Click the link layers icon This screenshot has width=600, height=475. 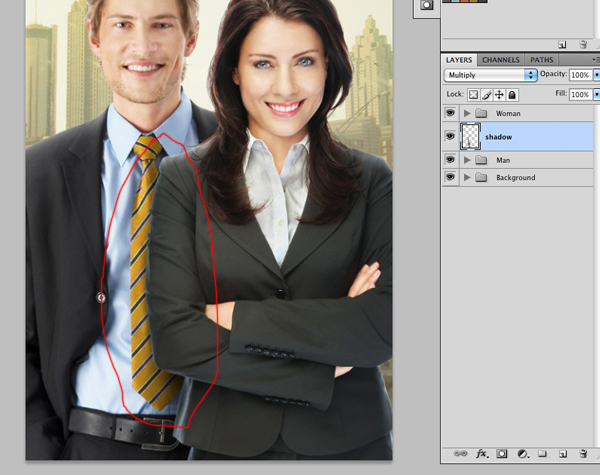(460, 454)
